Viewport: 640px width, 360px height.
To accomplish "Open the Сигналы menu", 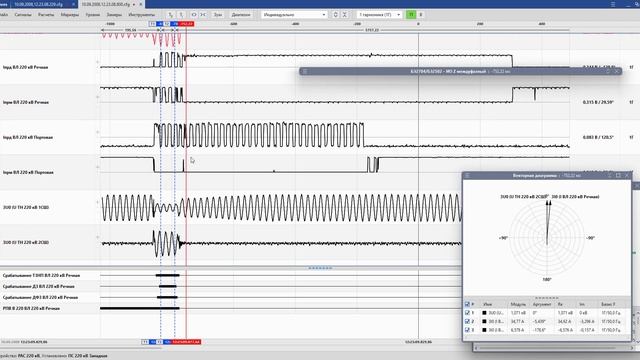I will [23, 15].
